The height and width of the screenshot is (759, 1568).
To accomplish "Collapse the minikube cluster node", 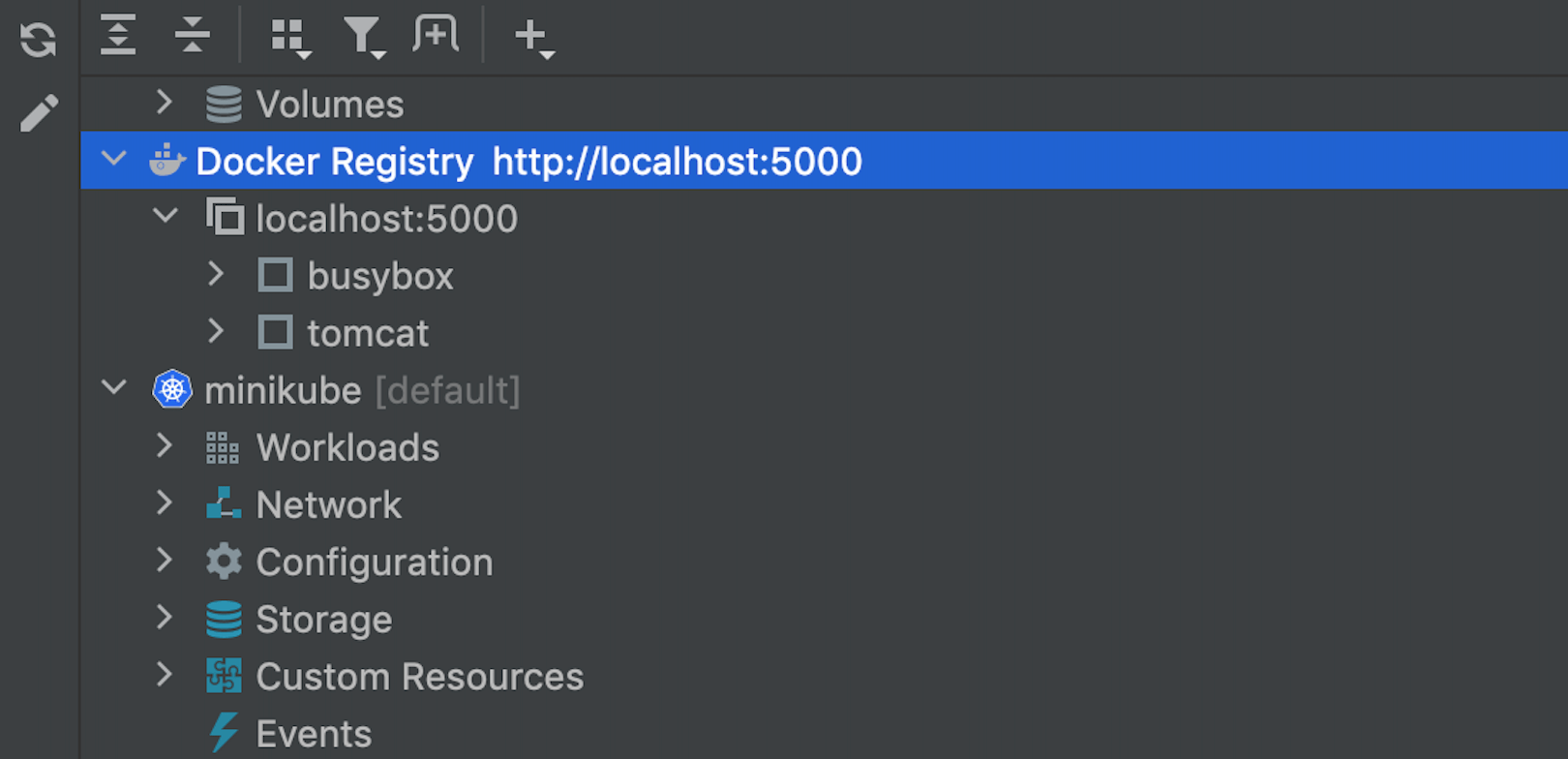I will [114, 389].
